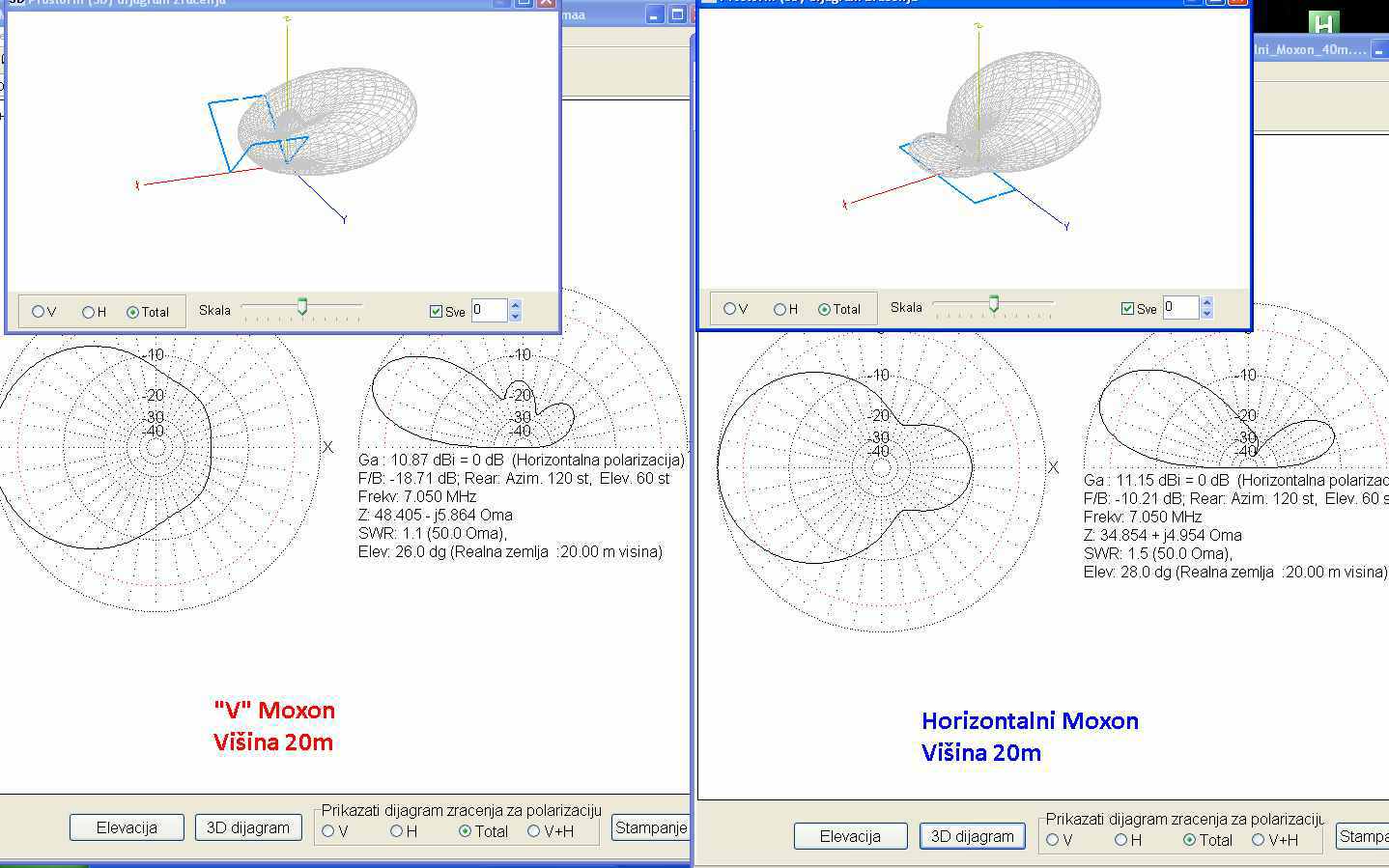Viewport: 1389px width, 868px height.
Task: Select H polarization in right bottom panel
Action: pyautogui.click(x=1121, y=840)
